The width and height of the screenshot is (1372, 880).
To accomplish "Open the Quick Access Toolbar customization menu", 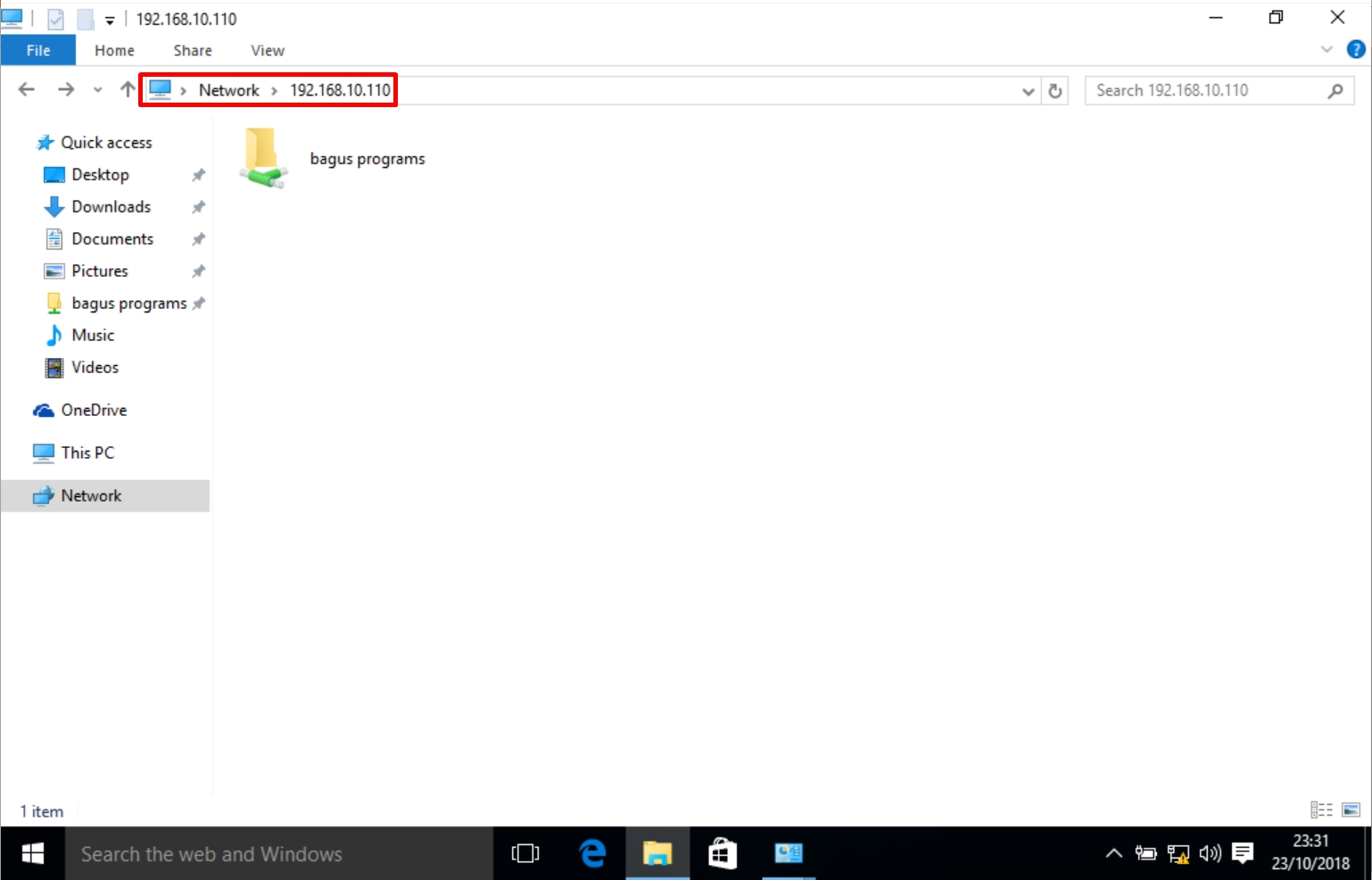I will coord(108,18).
